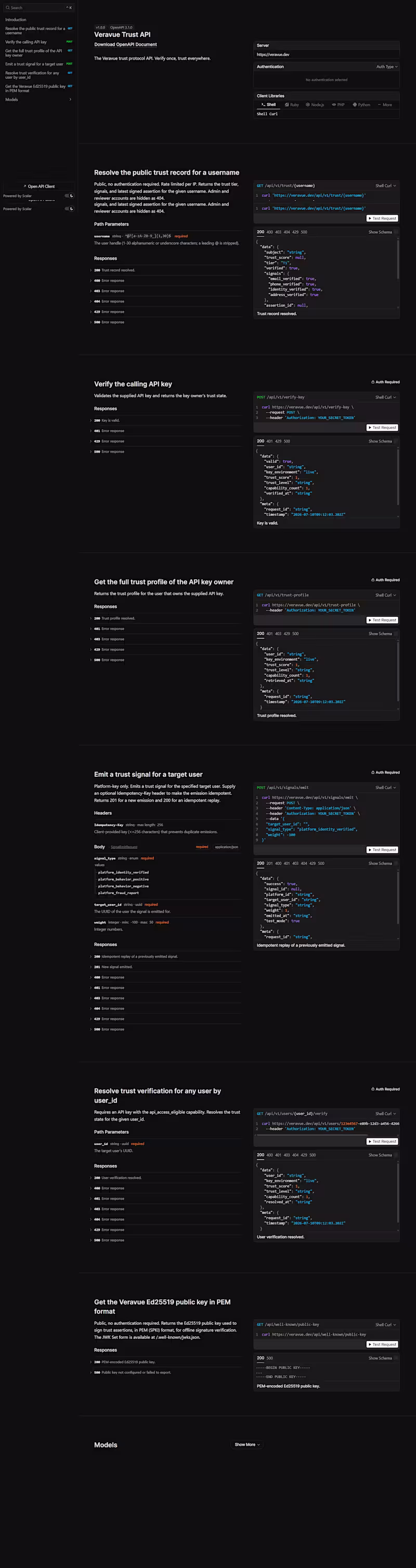Toggle Show Schema on the user verify response

[x=383, y=1154]
